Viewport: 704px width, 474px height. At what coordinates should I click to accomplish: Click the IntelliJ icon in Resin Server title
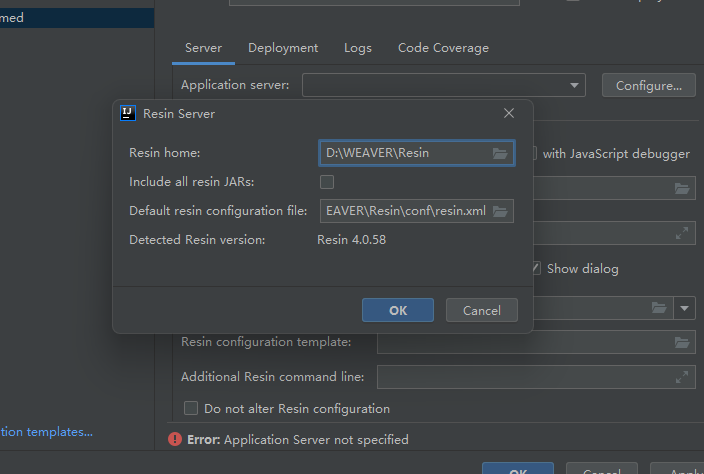[x=128, y=113]
